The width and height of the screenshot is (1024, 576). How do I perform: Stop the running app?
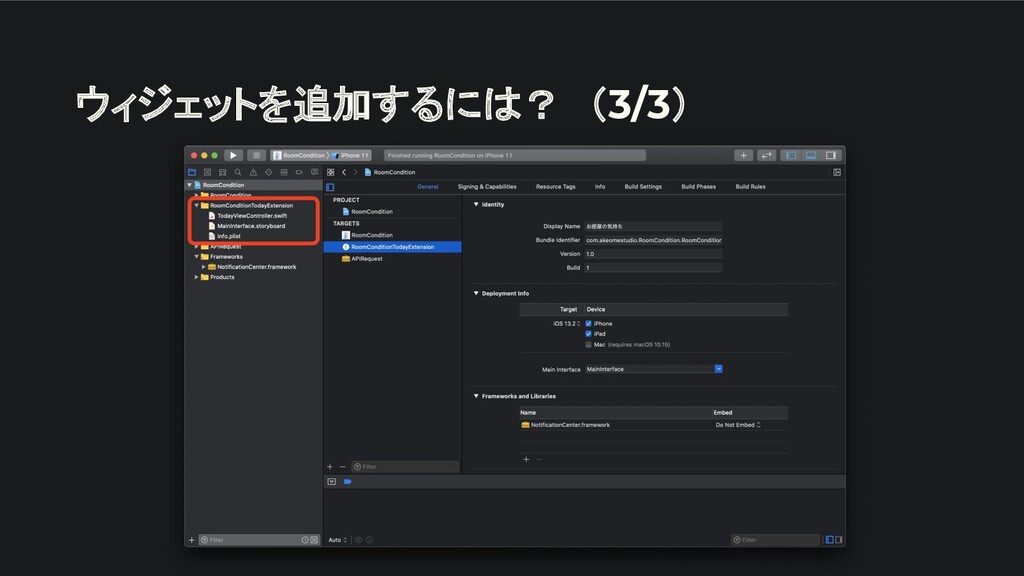click(x=256, y=155)
